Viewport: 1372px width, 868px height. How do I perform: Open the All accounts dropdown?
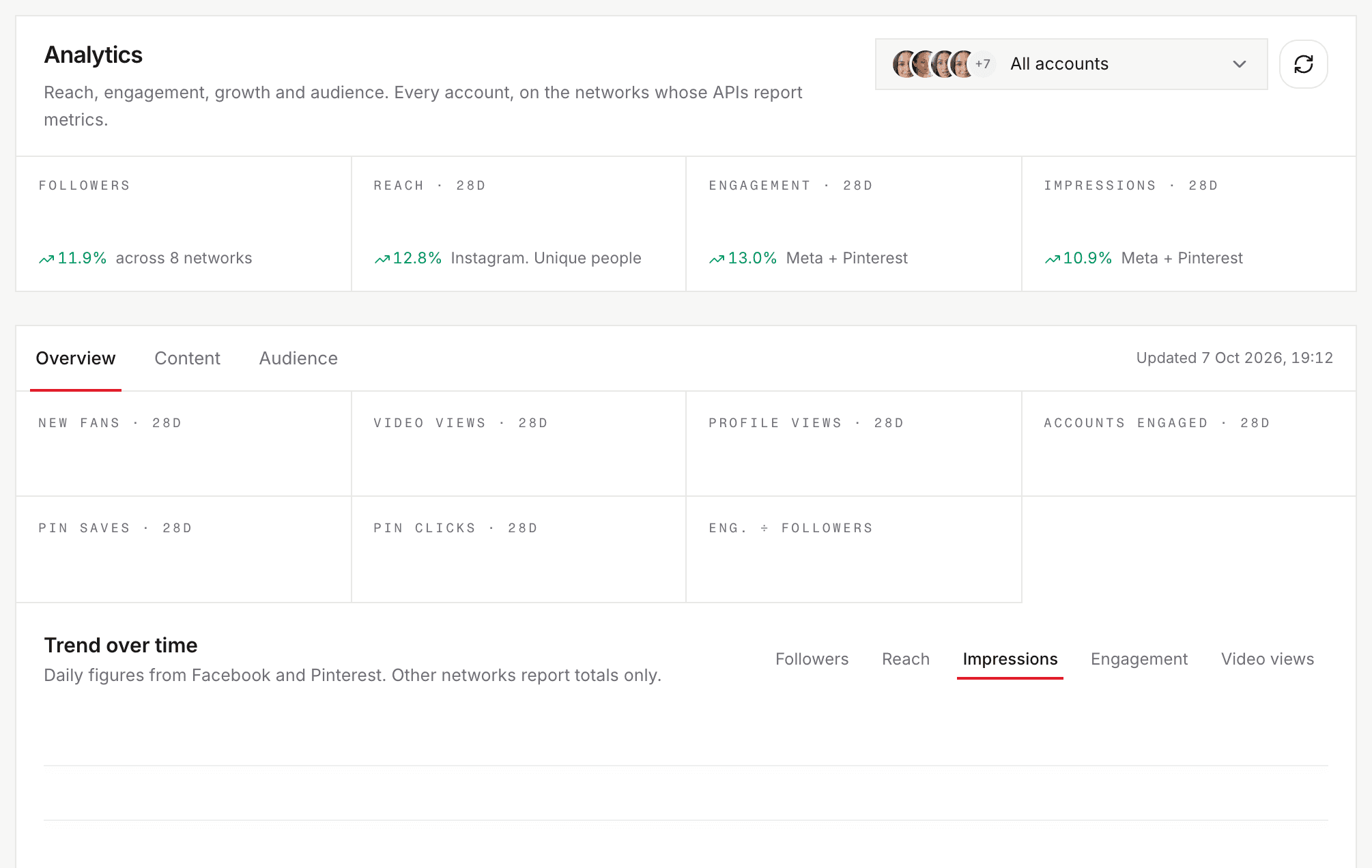click(1071, 64)
